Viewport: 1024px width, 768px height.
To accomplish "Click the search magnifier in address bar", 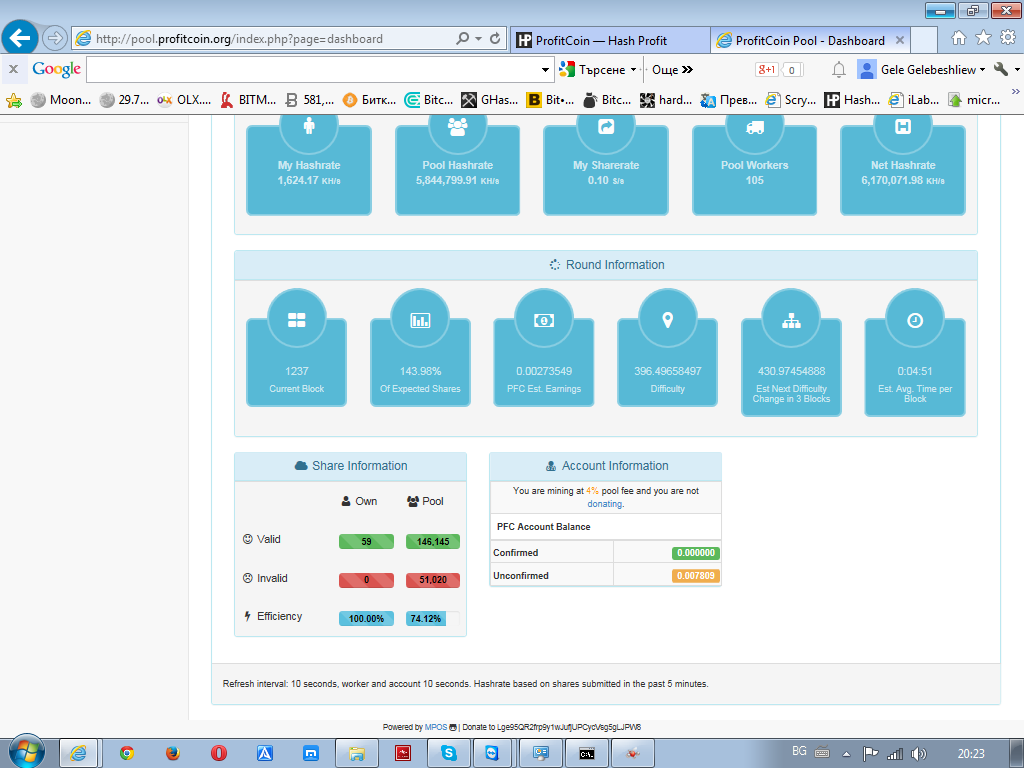I will 462,39.
